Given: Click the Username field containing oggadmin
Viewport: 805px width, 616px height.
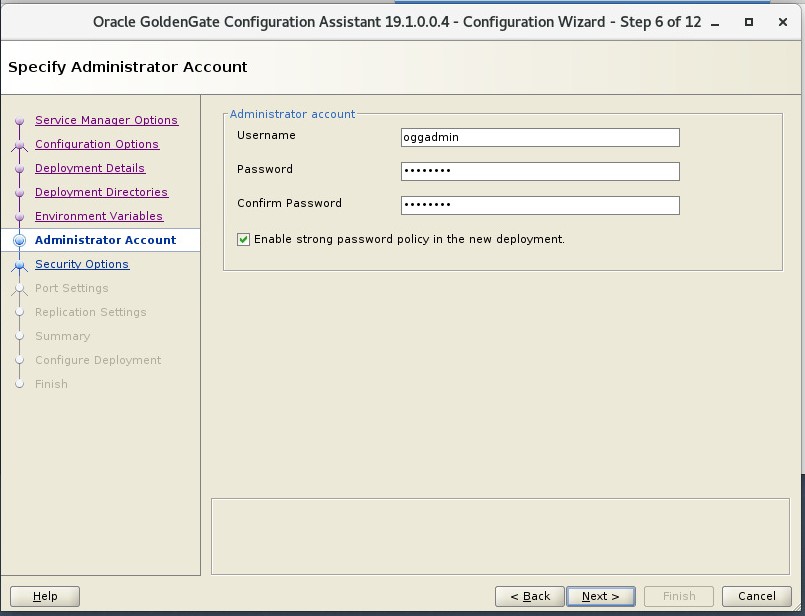Looking at the screenshot, I should tap(540, 138).
